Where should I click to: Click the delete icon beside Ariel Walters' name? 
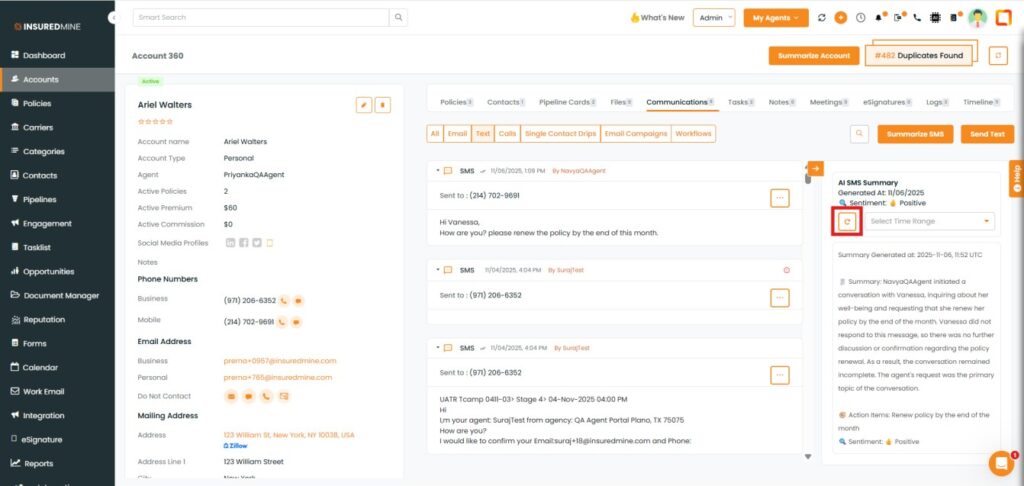click(x=382, y=104)
